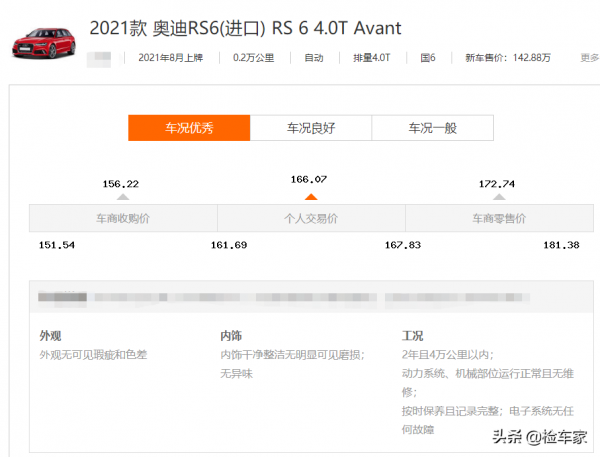Viewport: 600px width, 457px height.
Task: Switch to the 车况良好 tab
Action: (311, 128)
